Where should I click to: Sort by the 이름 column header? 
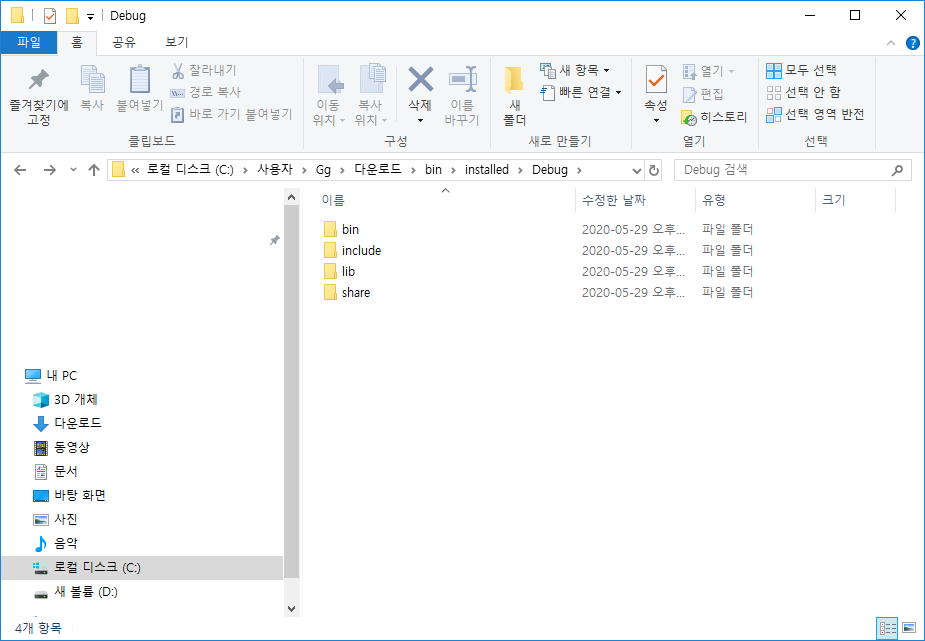[x=333, y=200]
